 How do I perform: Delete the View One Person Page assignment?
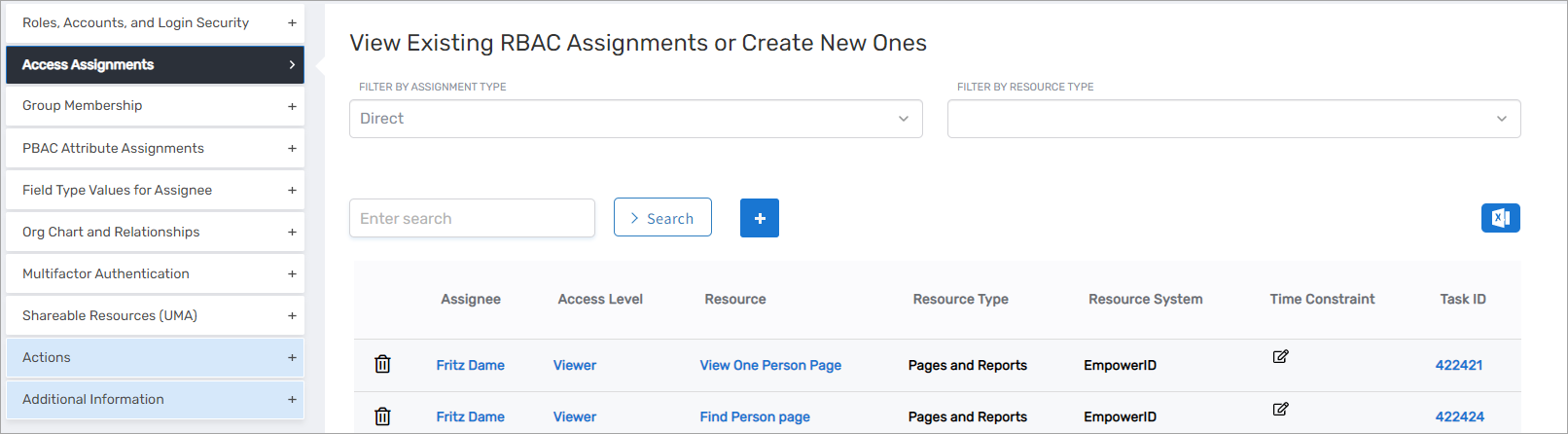tap(382, 364)
